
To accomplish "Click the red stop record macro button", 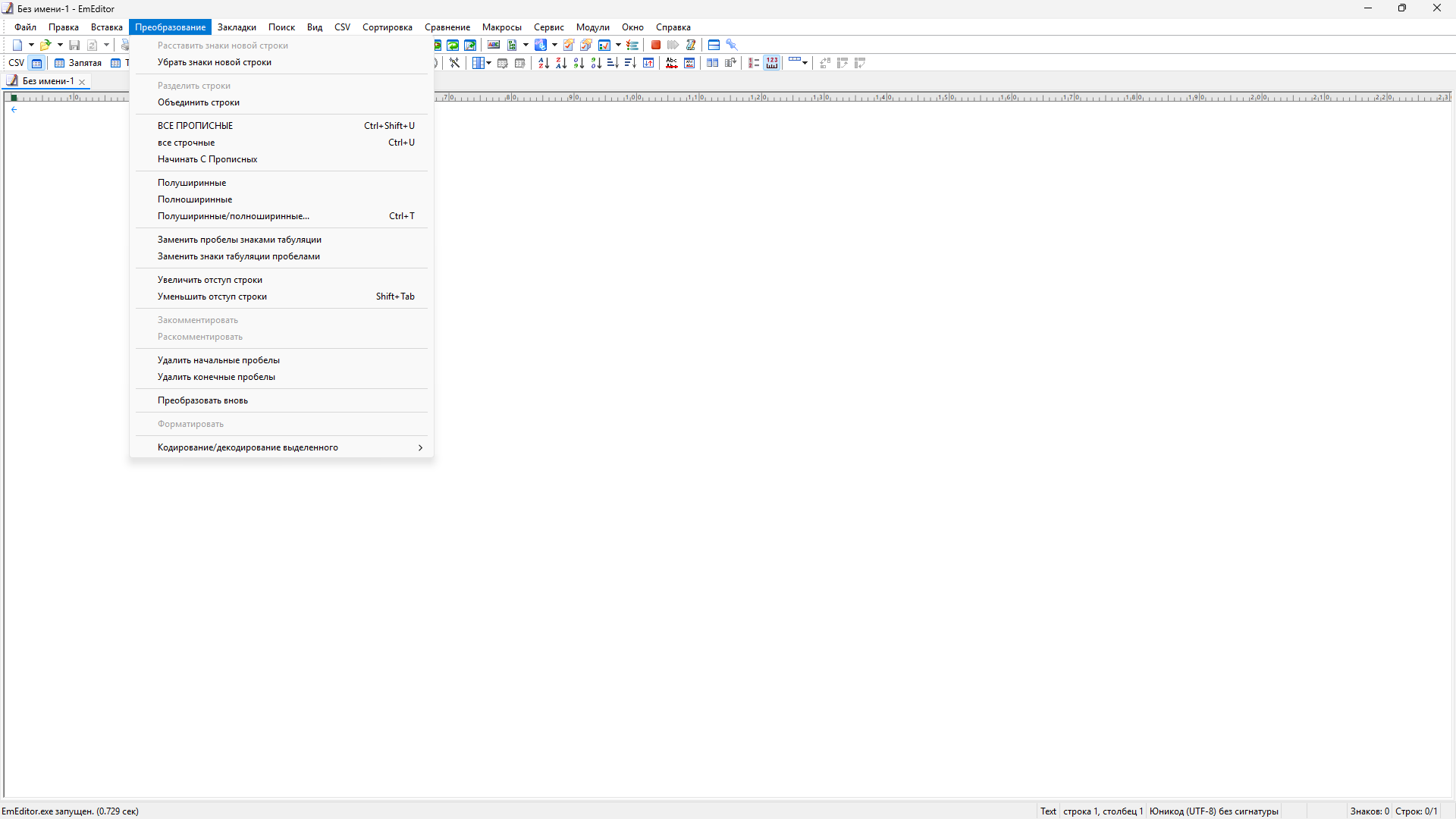I will click(656, 45).
